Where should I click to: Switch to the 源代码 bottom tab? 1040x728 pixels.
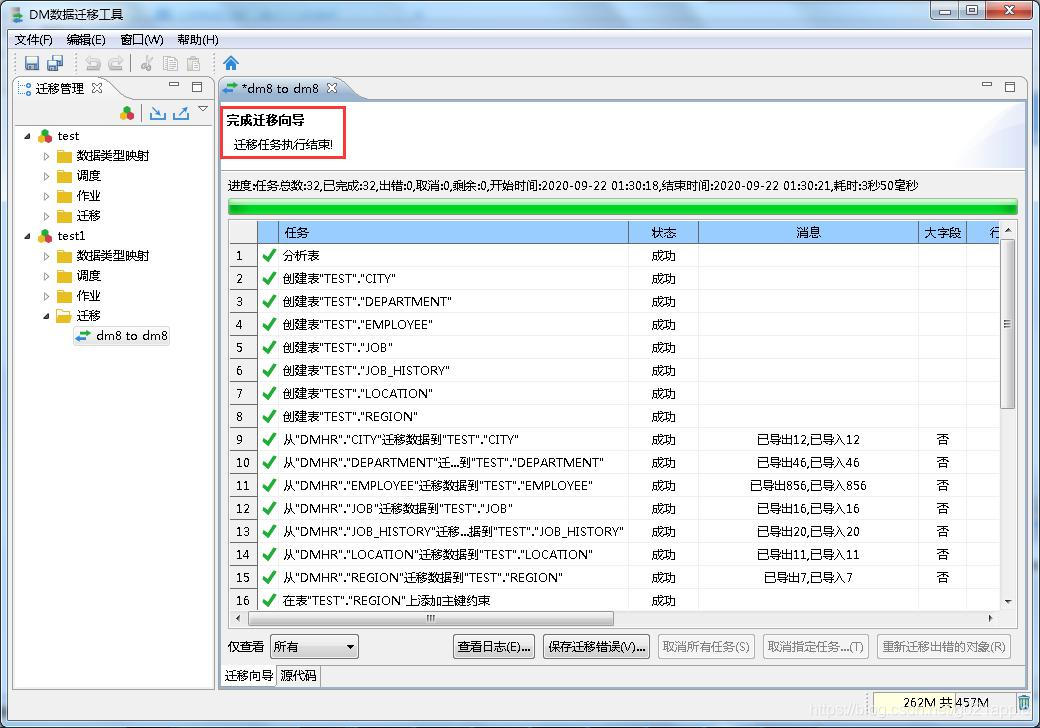(x=298, y=676)
